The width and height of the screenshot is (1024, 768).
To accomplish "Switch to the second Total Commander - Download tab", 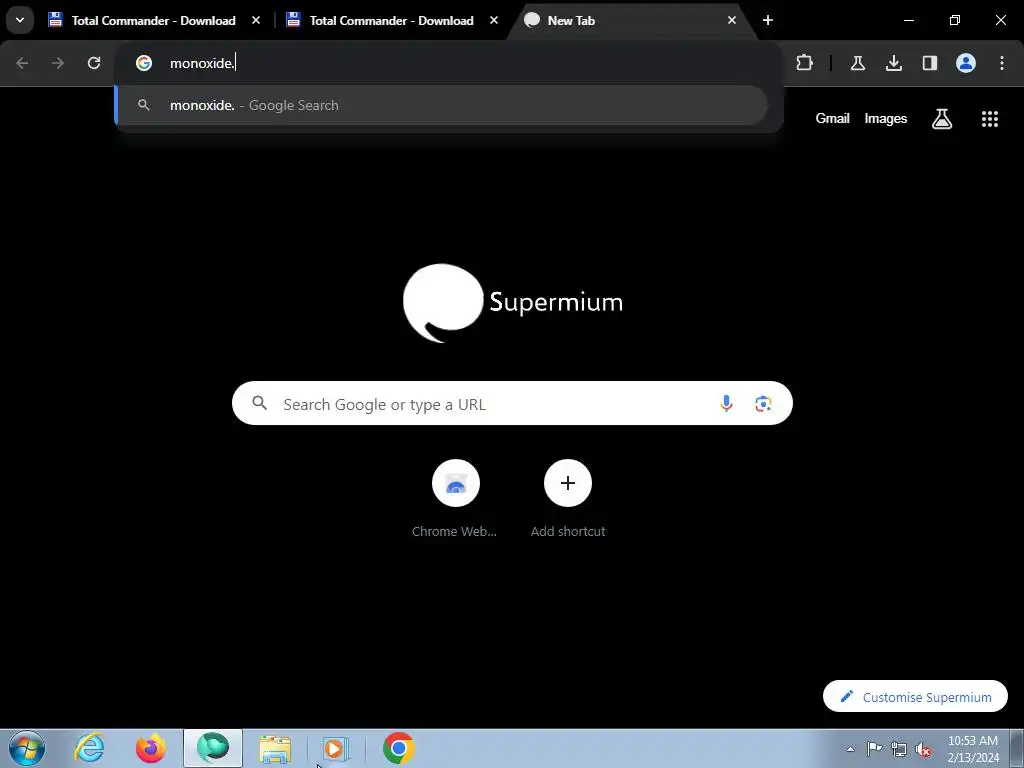I will tap(391, 20).
